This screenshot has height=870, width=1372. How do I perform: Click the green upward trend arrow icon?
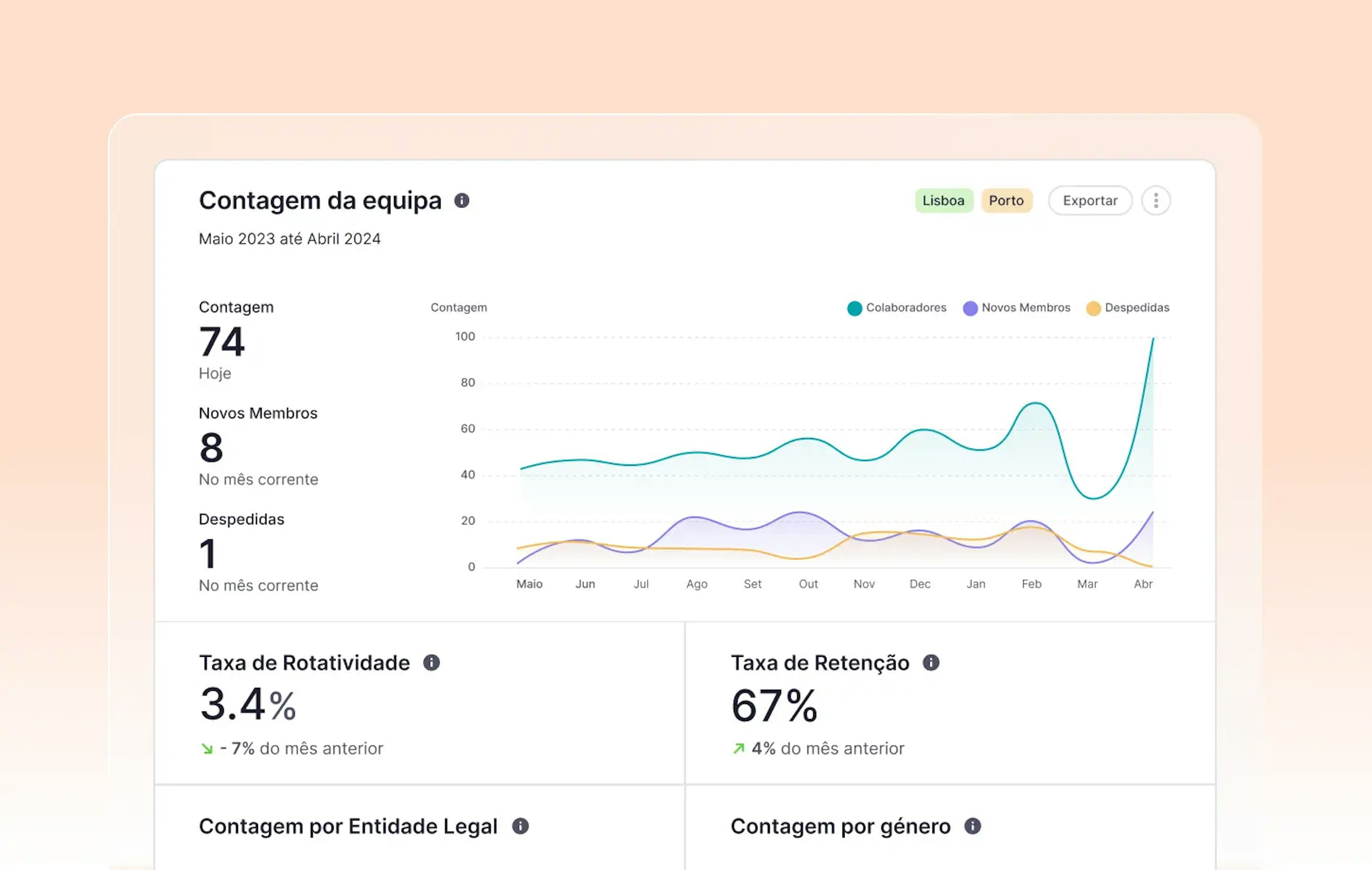coord(739,749)
